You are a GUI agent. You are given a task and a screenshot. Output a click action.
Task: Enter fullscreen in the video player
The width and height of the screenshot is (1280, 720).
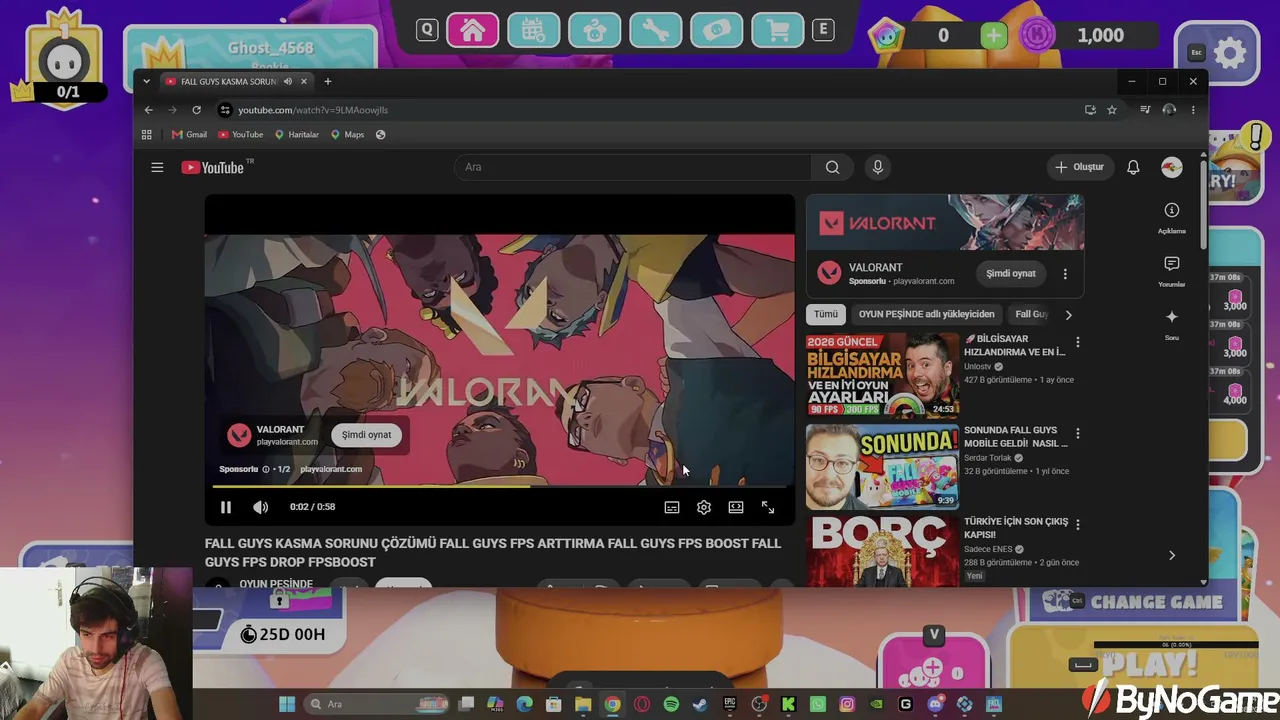(x=768, y=507)
